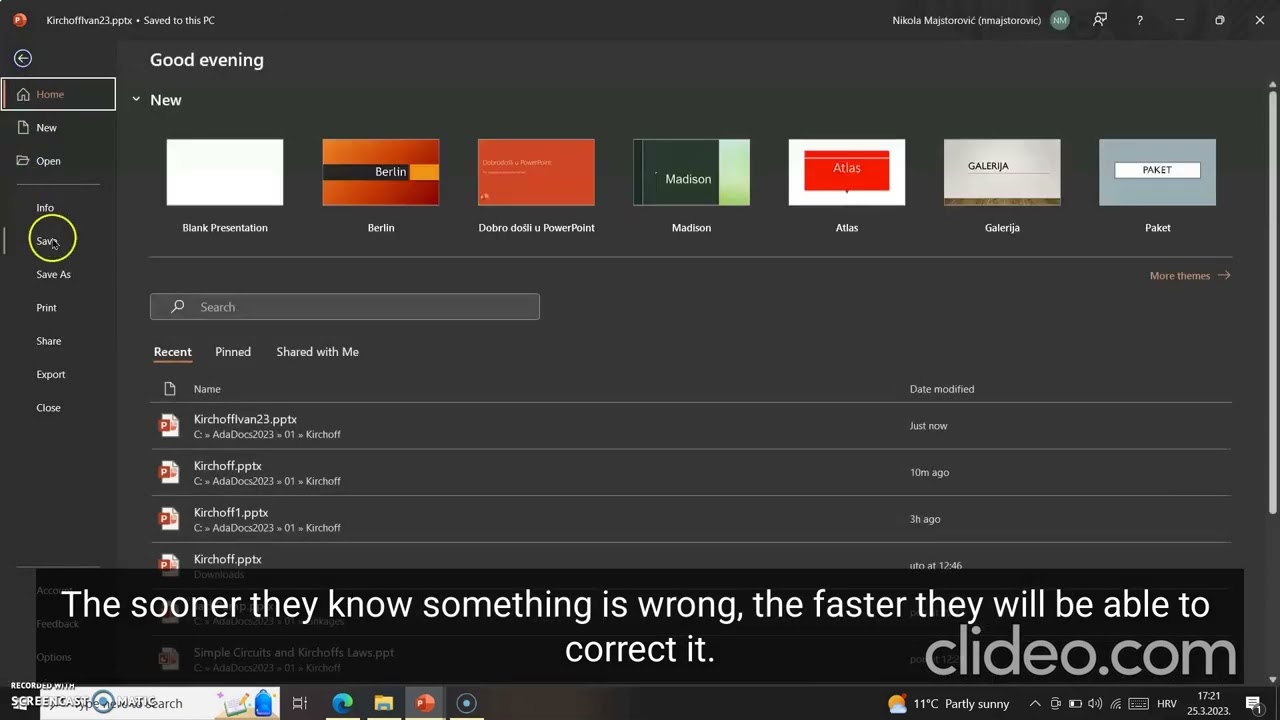The height and width of the screenshot is (720, 1280).
Task: Click the back arrow to return to presentation
Action: point(23,59)
